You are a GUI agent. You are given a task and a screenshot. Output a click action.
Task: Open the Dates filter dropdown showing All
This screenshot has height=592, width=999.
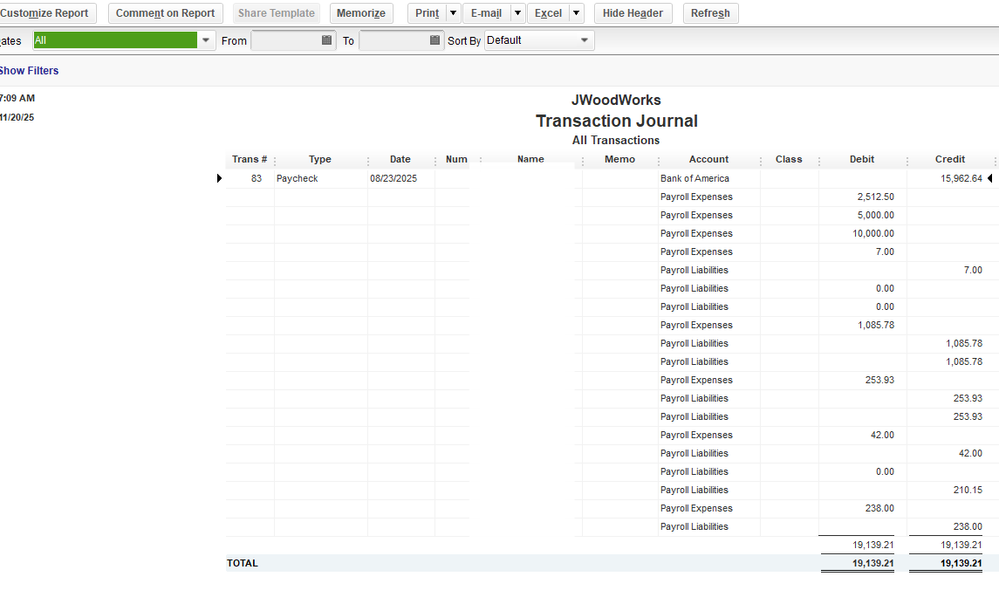(206, 41)
